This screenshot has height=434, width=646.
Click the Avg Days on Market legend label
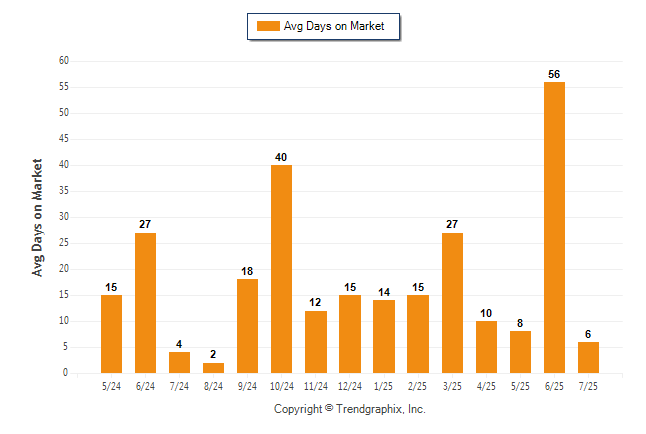334,26
